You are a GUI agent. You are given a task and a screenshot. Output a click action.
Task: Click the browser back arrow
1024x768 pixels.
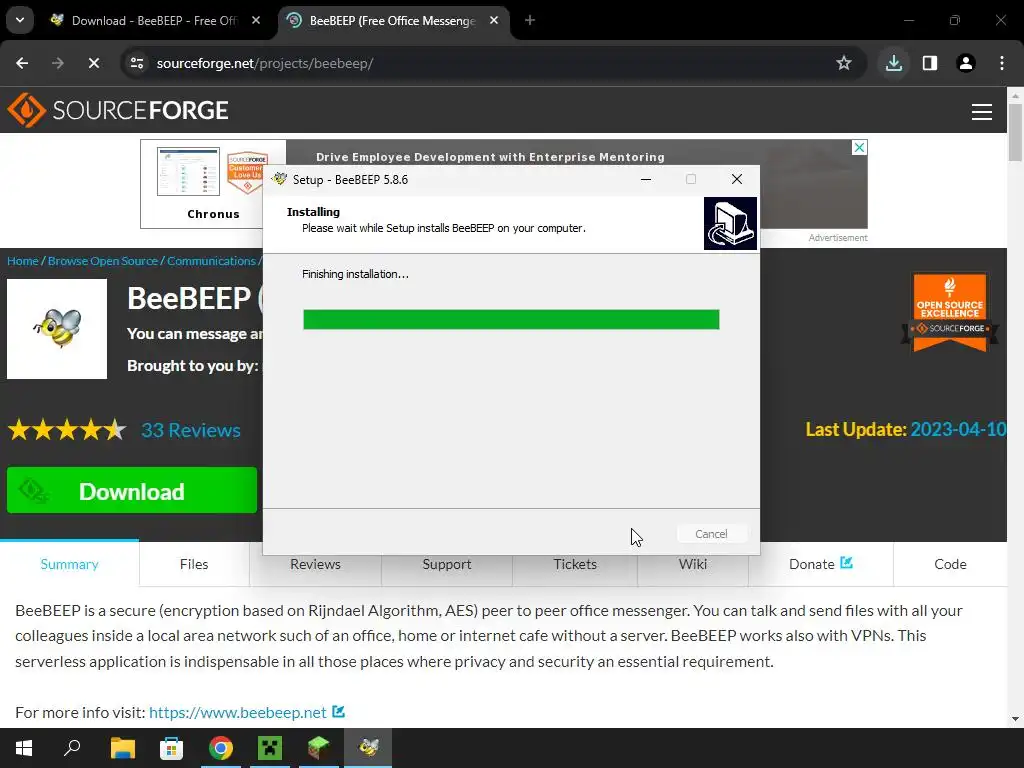22,63
